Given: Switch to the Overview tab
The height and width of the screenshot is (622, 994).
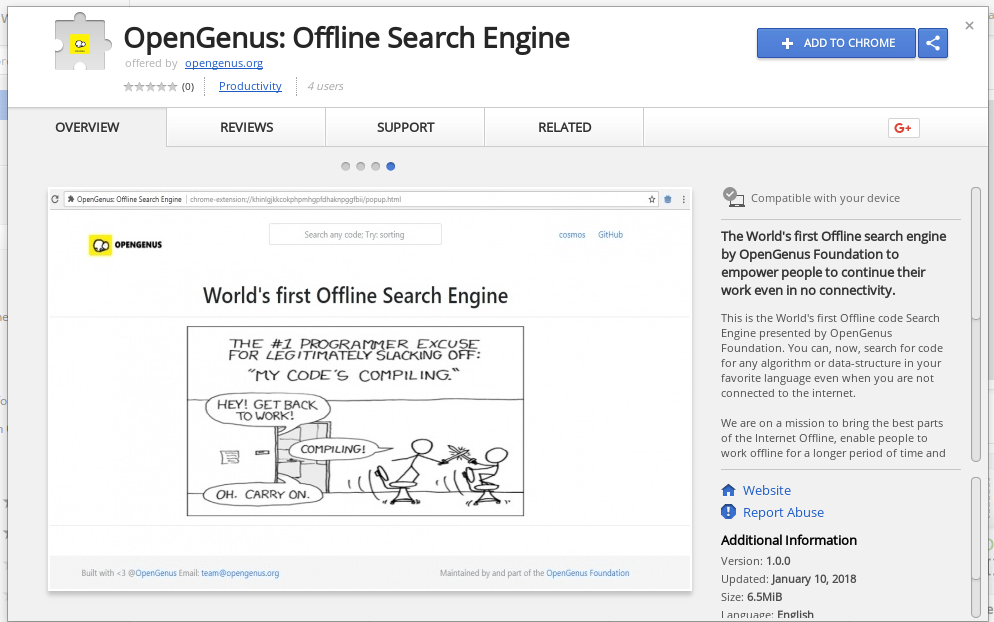Looking at the screenshot, I should pyautogui.click(x=87, y=127).
